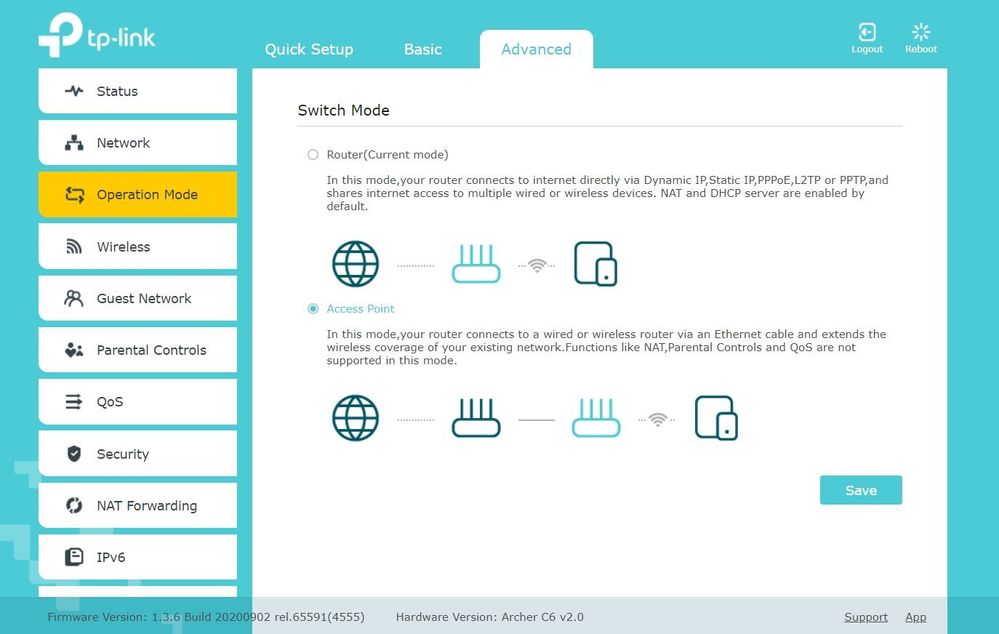Click the Guest Network people icon

(74, 298)
